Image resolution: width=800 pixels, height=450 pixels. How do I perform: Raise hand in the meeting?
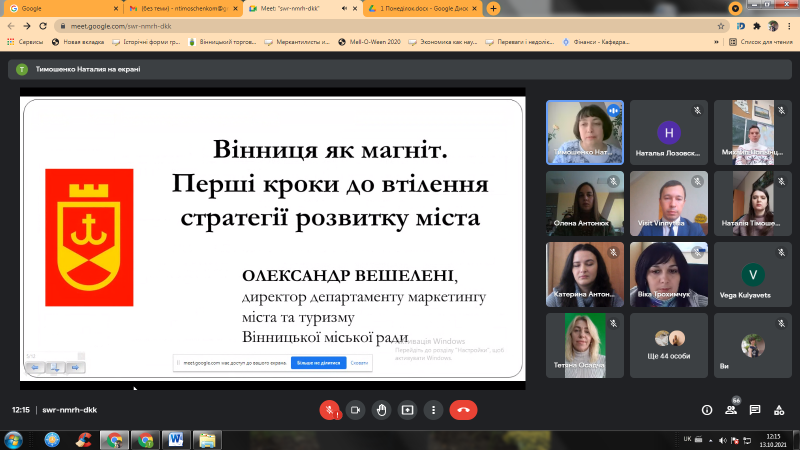(x=382, y=410)
